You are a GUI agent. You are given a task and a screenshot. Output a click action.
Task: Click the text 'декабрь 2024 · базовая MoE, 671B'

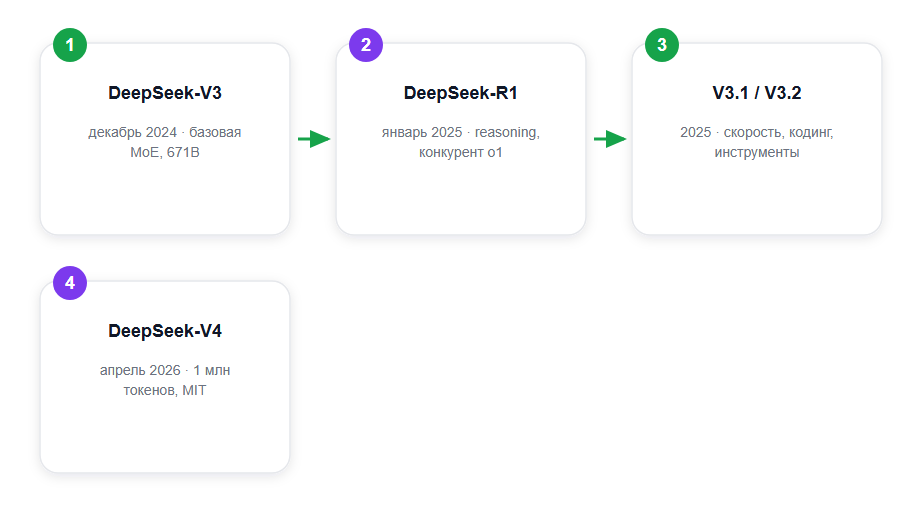tap(165, 142)
